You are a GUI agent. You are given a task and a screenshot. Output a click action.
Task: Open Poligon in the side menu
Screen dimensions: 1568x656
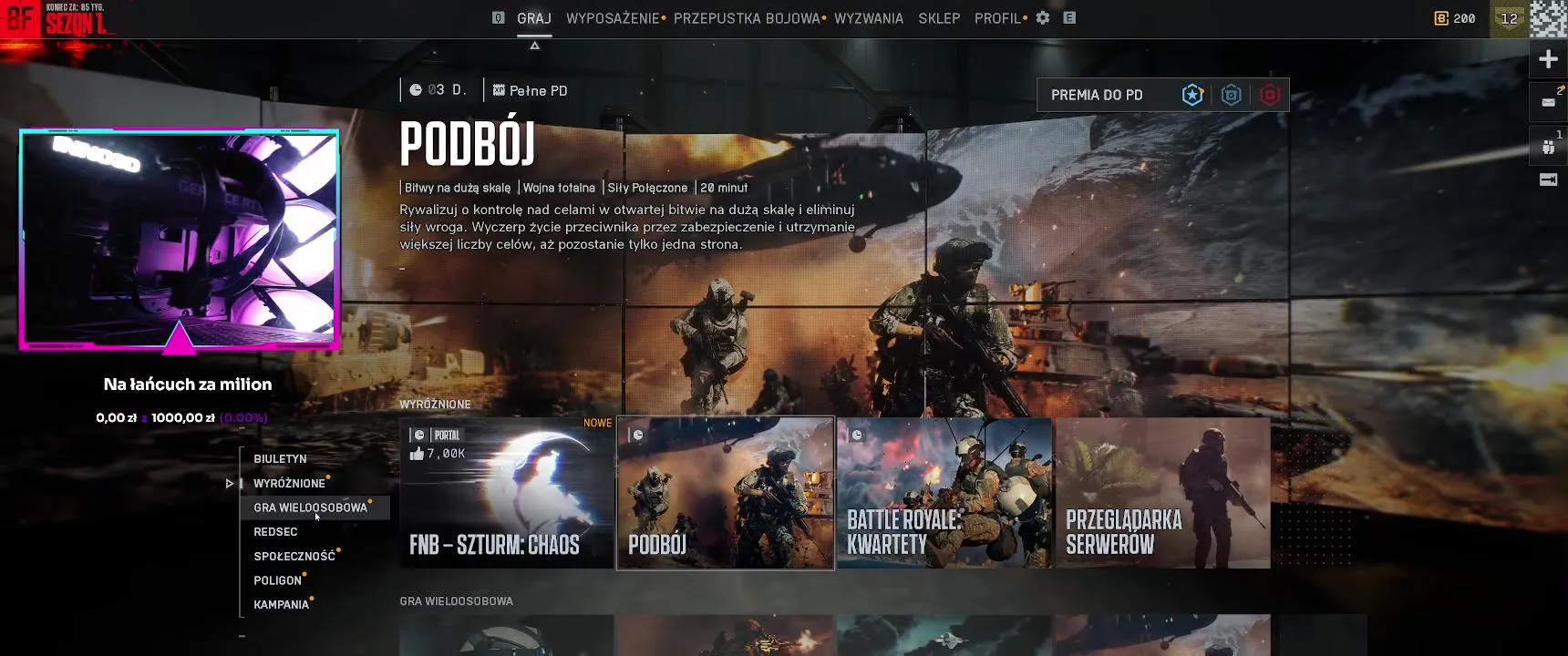pyautogui.click(x=277, y=580)
